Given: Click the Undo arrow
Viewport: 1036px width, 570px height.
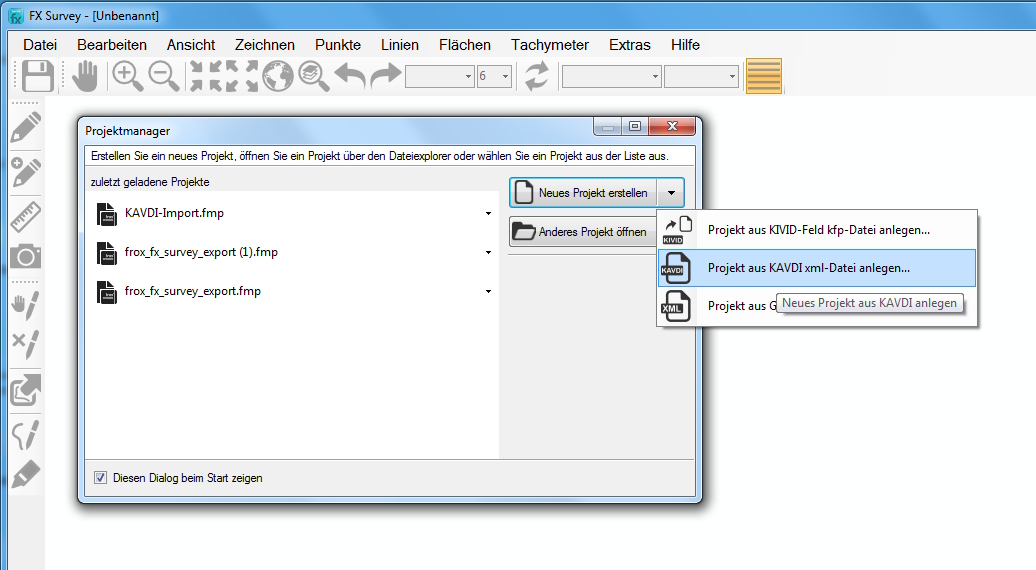Looking at the screenshot, I should pos(349,77).
